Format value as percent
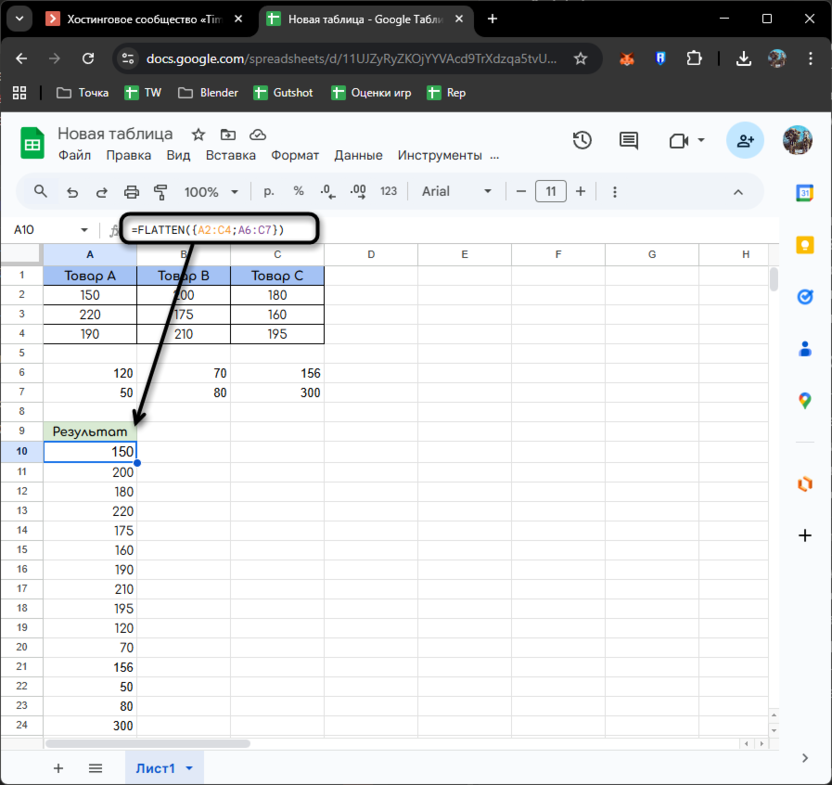832x785 pixels. (297, 191)
